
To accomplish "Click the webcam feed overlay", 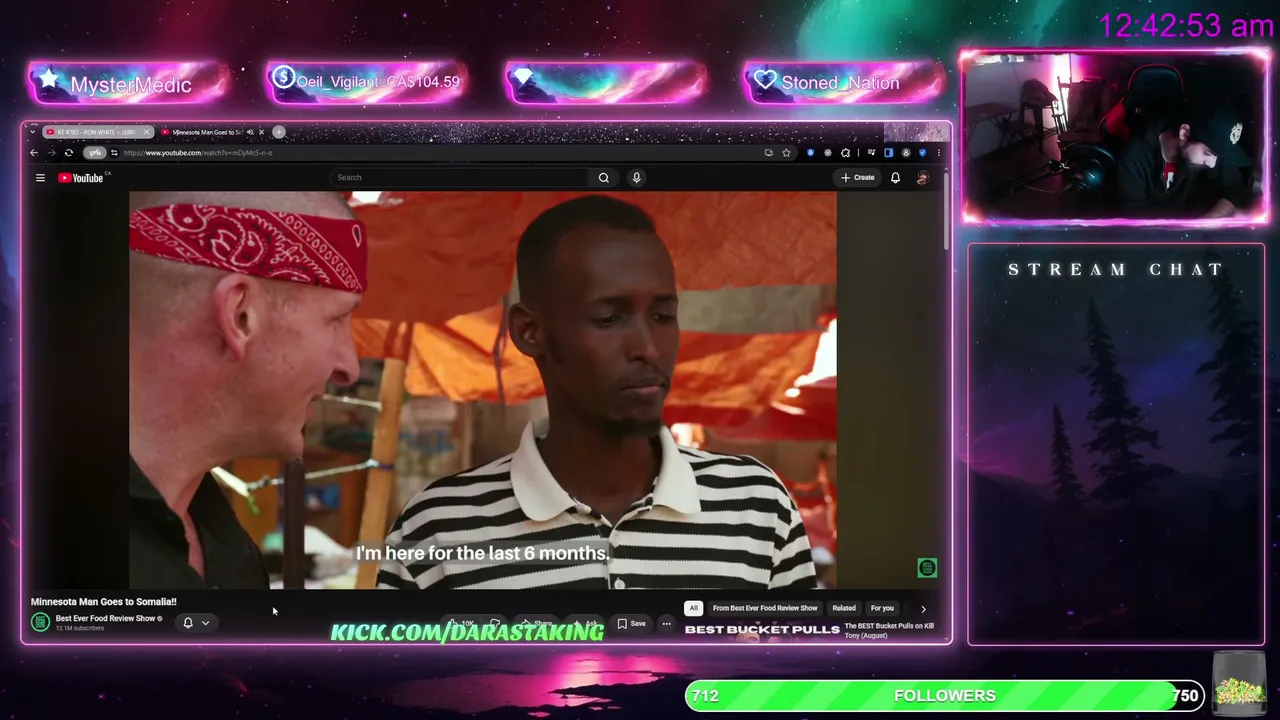I will coord(1115,136).
